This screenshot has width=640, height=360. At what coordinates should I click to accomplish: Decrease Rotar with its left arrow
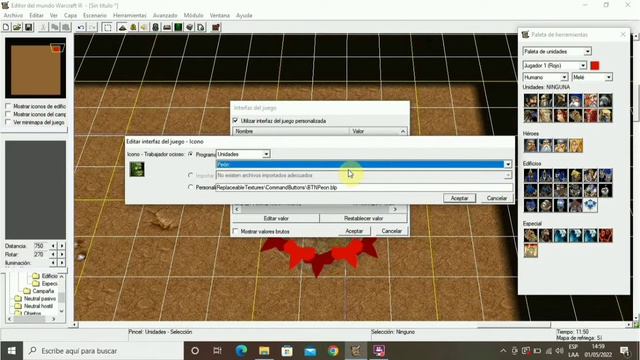click(x=53, y=254)
